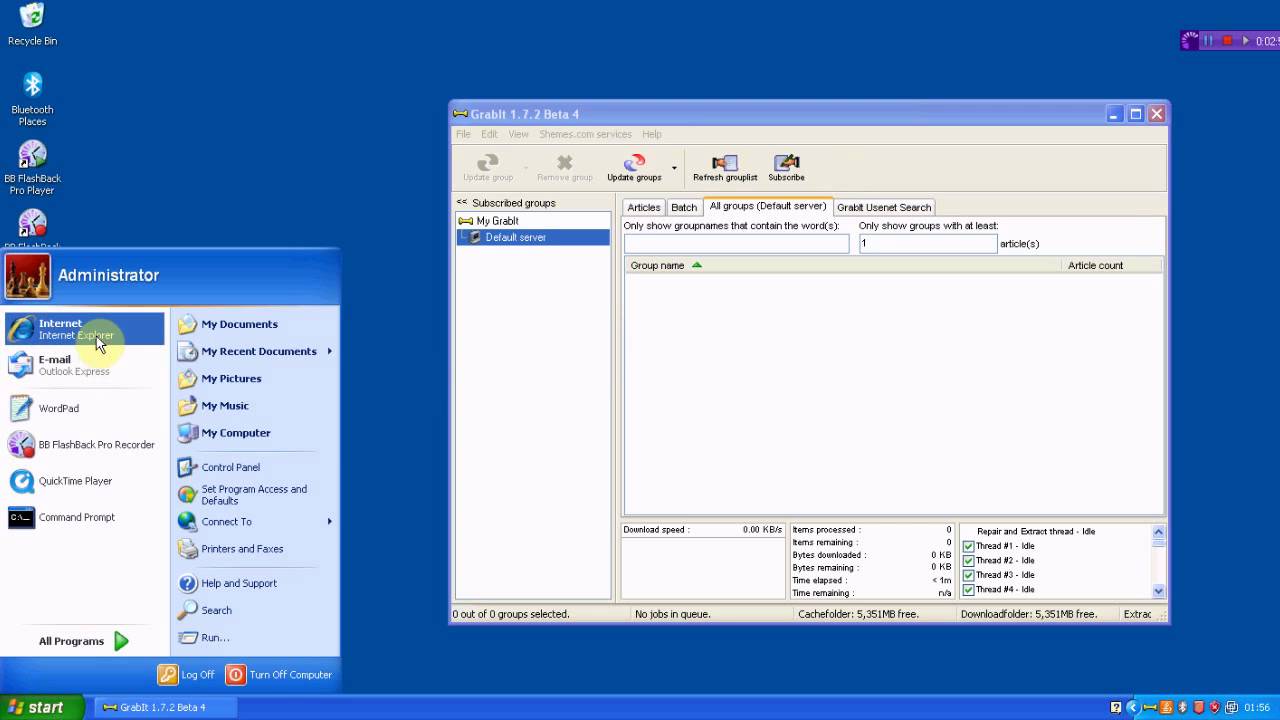Select All groups (Default server) tab
The image size is (1280, 720).
[x=768, y=206]
